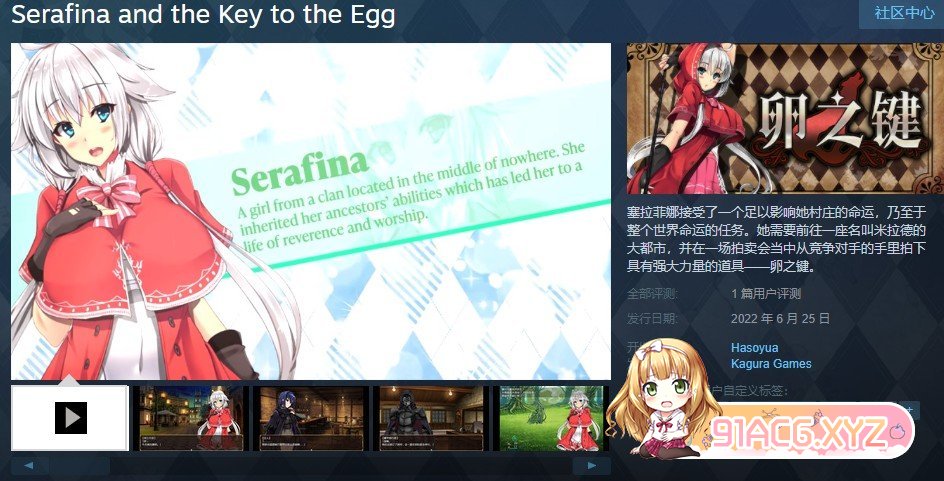
Task: Click the plus button to add a tag
Action: point(910,411)
